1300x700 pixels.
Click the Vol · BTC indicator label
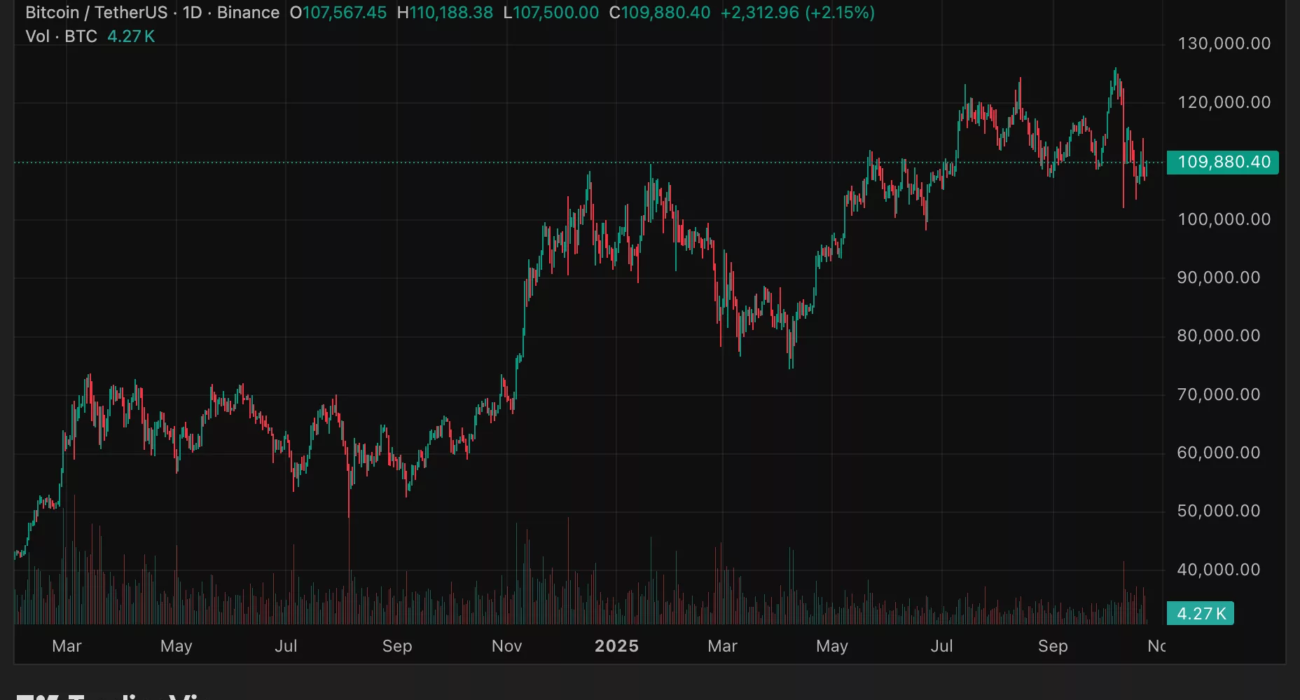coord(62,36)
